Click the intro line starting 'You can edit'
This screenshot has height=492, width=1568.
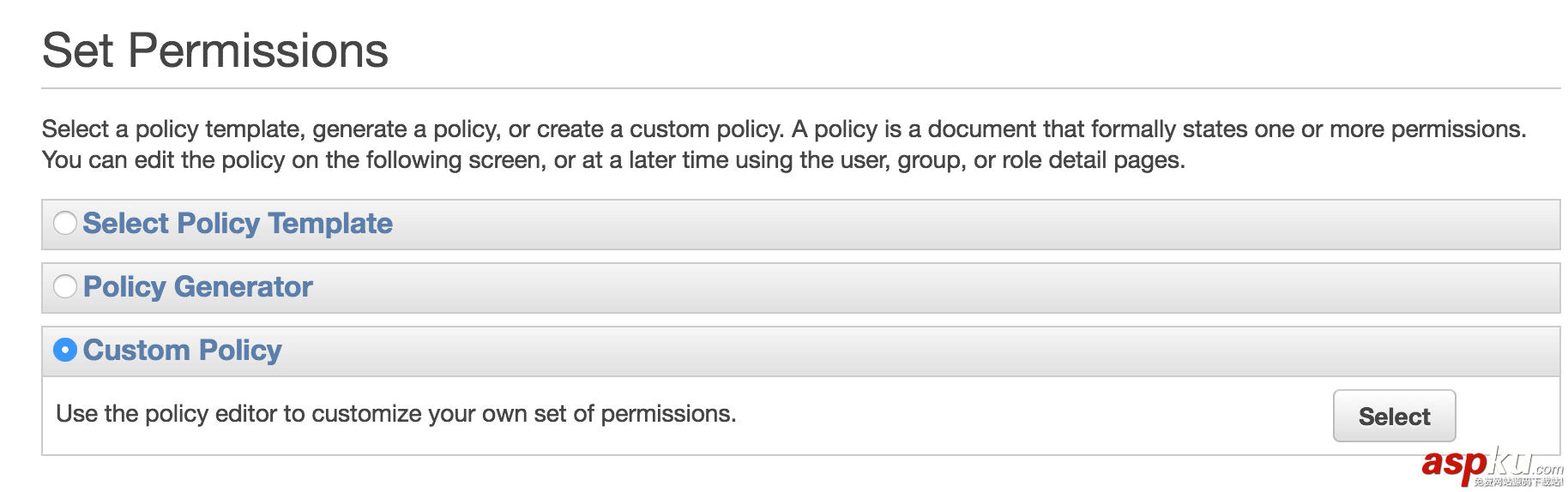(612, 160)
